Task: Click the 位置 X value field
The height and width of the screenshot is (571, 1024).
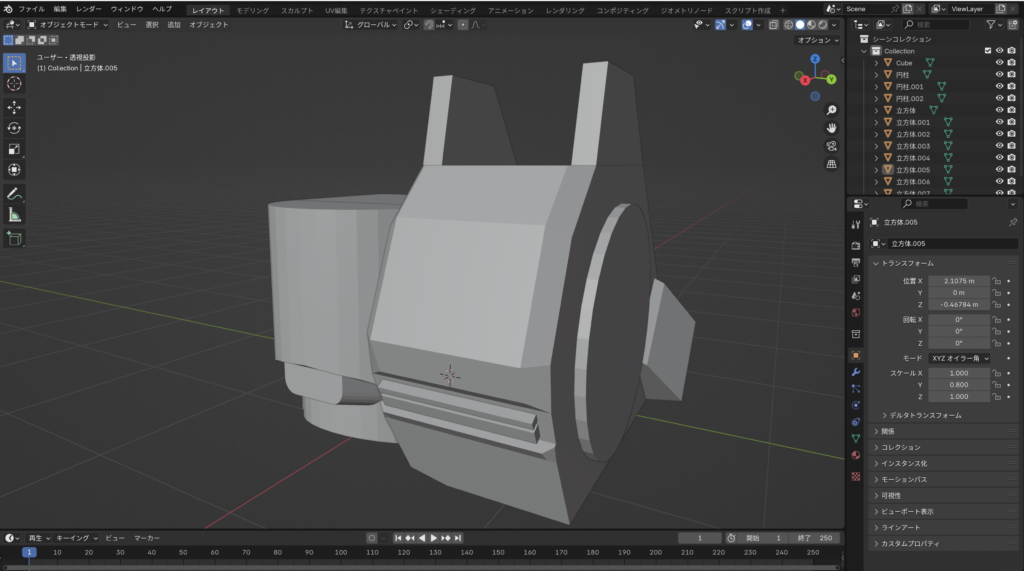Action: point(958,281)
